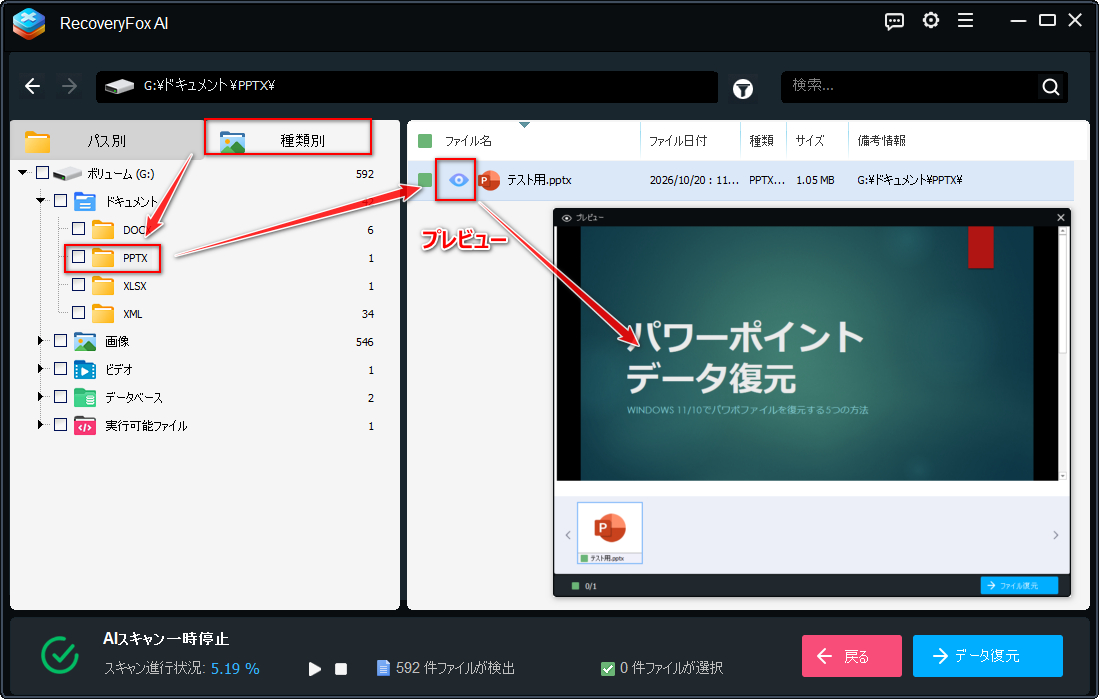Click the 画像 picture category icon
Screen dimensions: 1099x699
[85, 342]
